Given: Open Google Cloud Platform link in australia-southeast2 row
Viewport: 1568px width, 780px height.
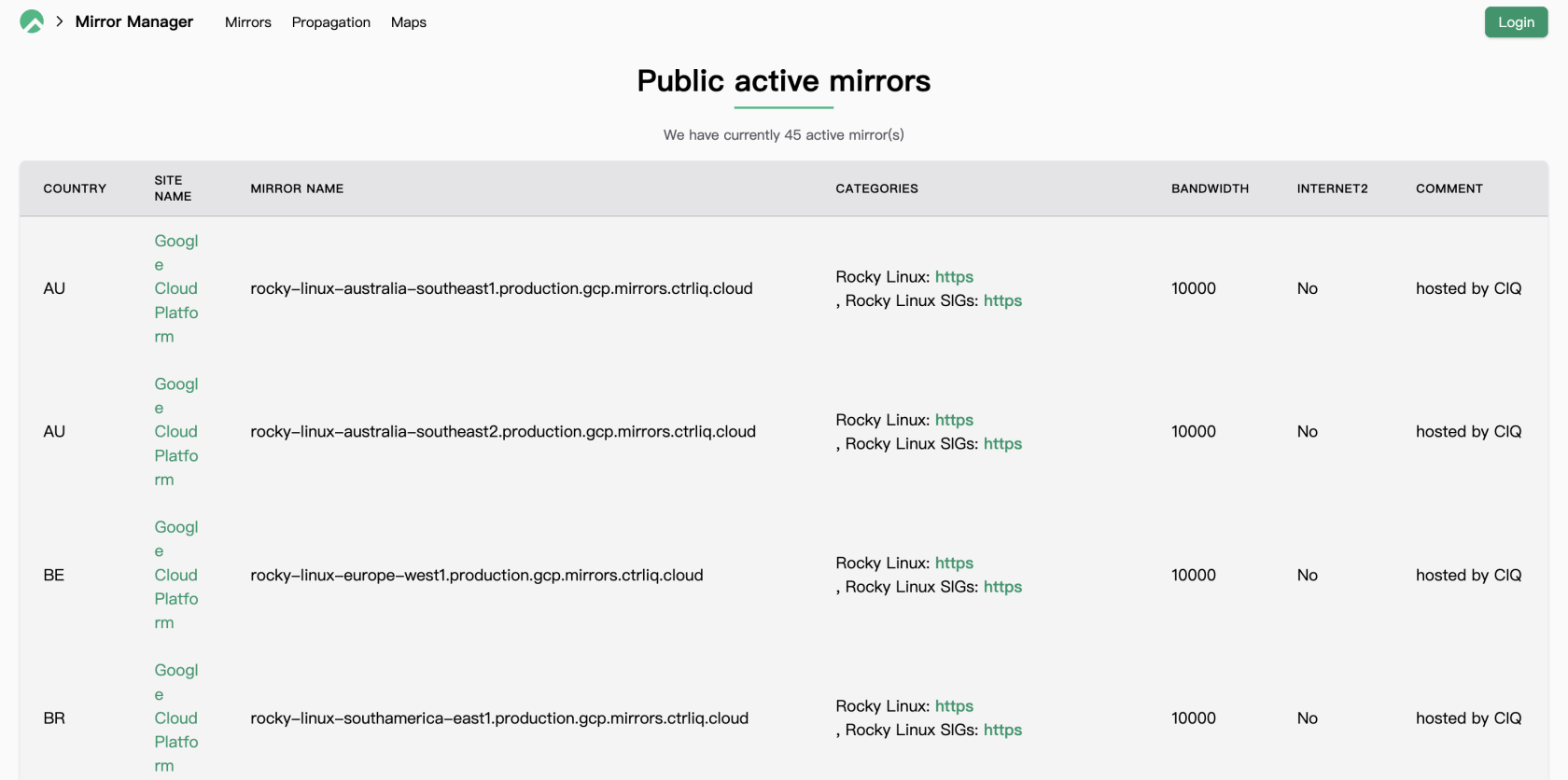Looking at the screenshot, I should click(x=176, y=431).
